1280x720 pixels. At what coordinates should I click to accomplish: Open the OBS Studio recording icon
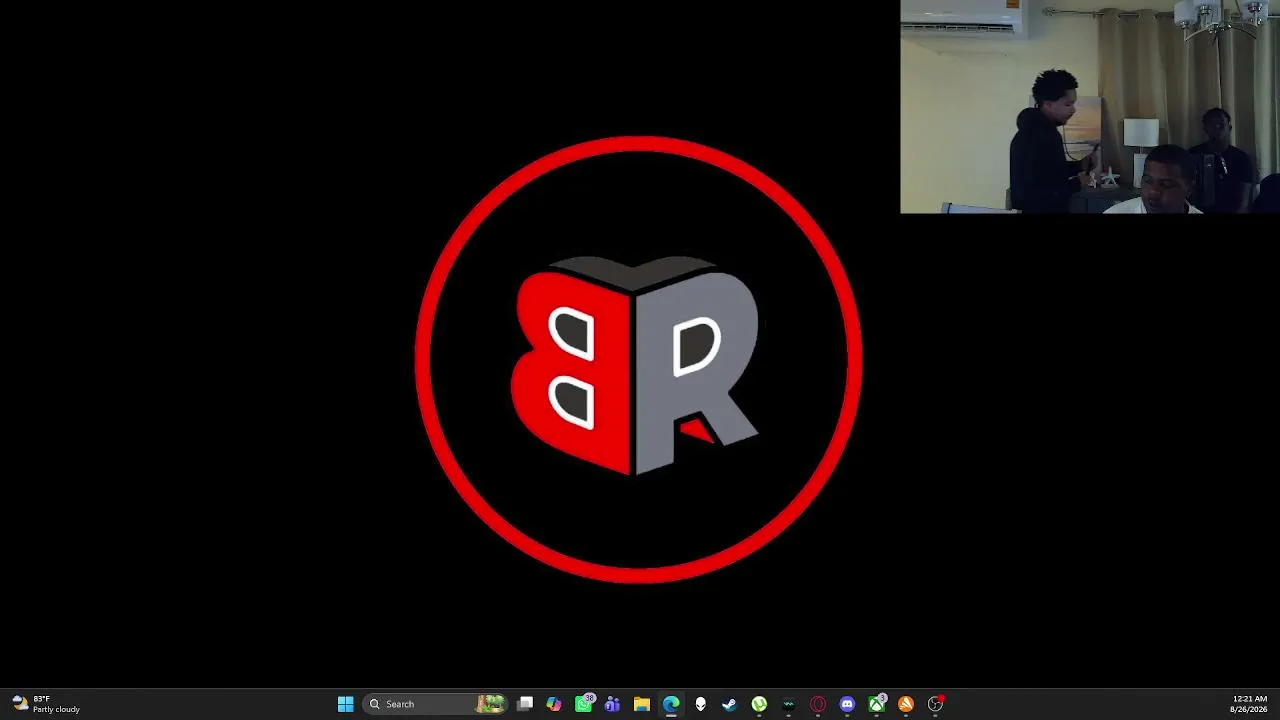[935, 704]
